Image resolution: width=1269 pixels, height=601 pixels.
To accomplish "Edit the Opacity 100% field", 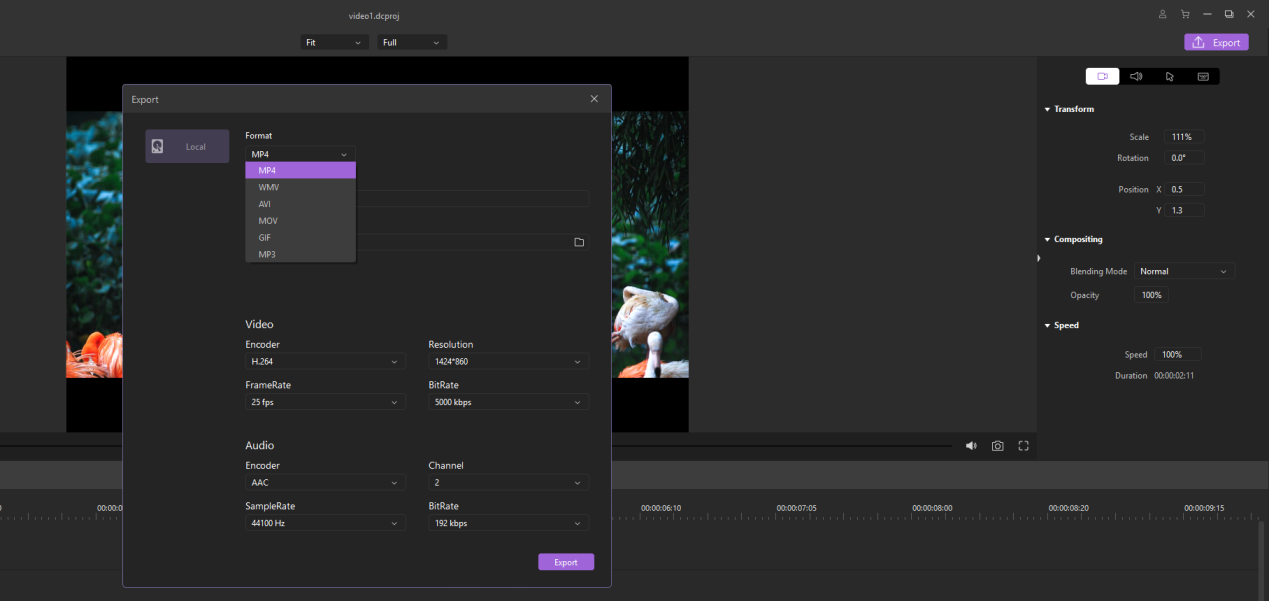I will coord(1151,295).
